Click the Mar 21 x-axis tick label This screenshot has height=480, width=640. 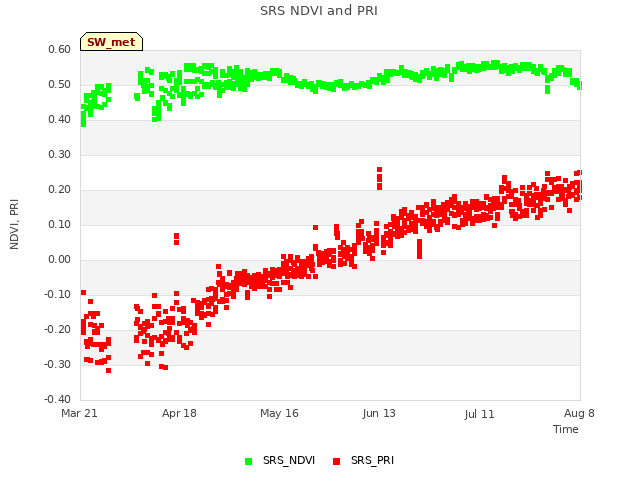(x=79, y=413)
